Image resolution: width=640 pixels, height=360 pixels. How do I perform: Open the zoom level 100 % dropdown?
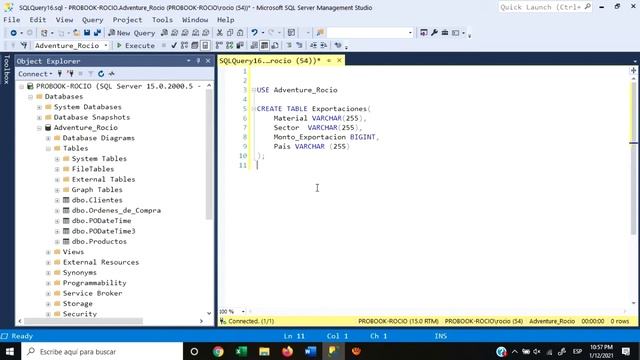(x=243, y=311)
